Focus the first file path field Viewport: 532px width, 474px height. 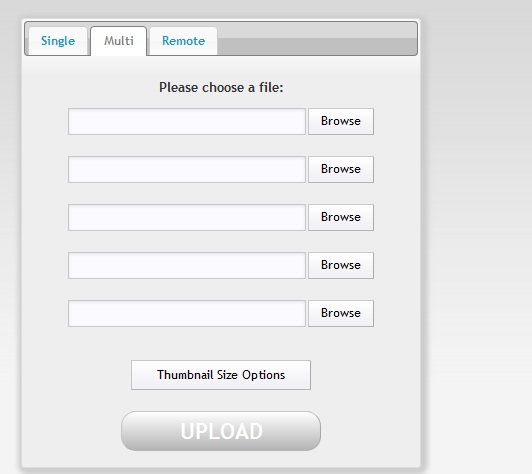tap(187, 121)
